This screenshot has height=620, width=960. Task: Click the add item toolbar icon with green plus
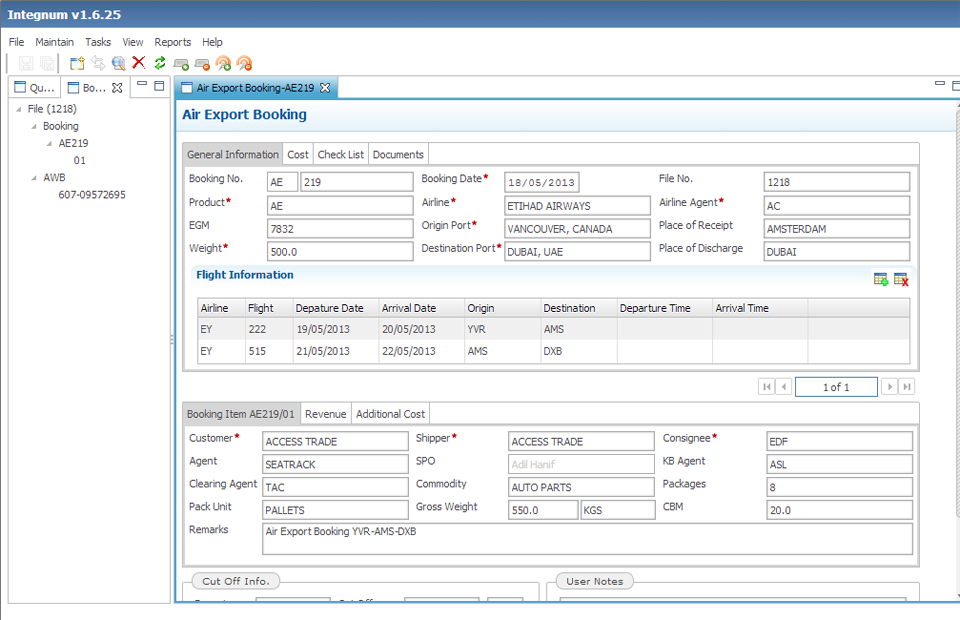click(x=181, y=63)
